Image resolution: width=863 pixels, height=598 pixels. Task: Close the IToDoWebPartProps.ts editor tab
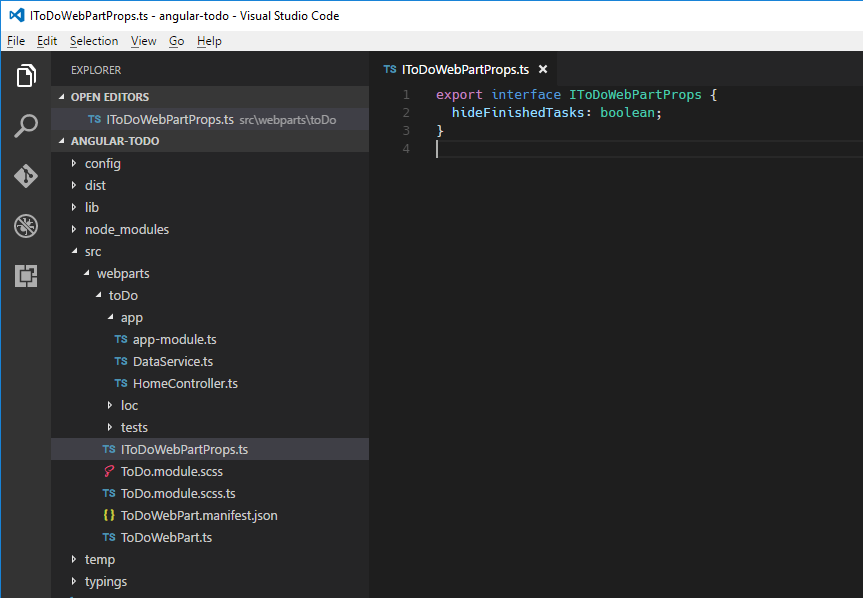tap(543, 69)
